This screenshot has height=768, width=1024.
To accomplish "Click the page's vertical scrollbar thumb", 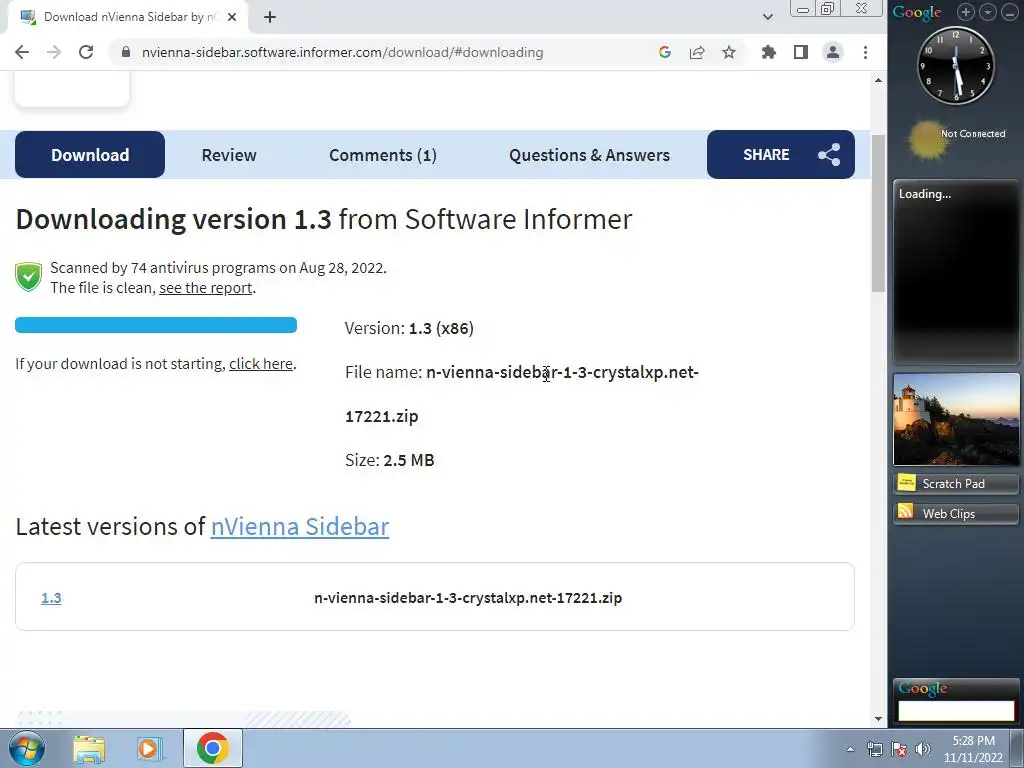I will 878,214.
